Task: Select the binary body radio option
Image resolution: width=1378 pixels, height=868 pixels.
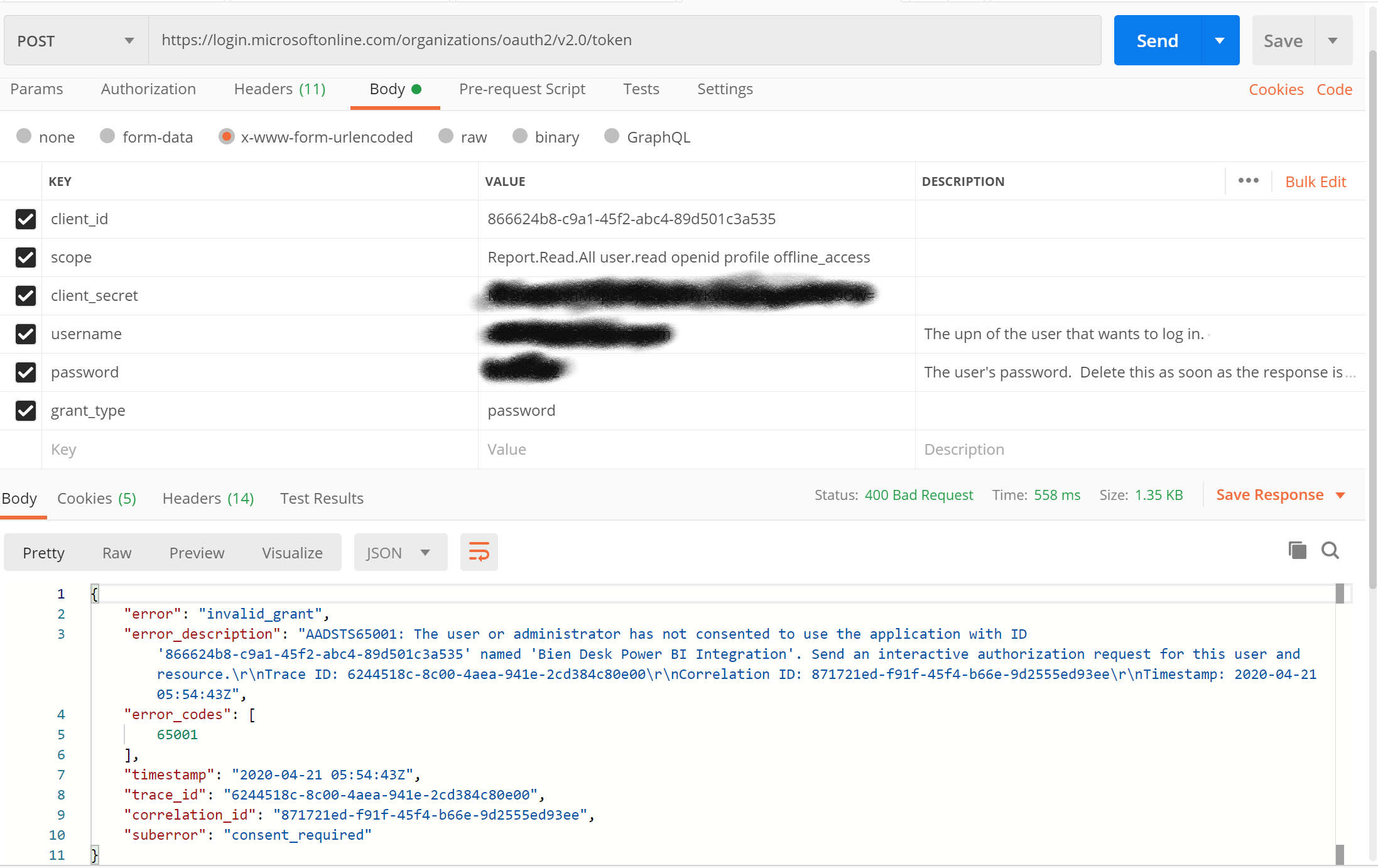Action: click(x=520, y=136)
